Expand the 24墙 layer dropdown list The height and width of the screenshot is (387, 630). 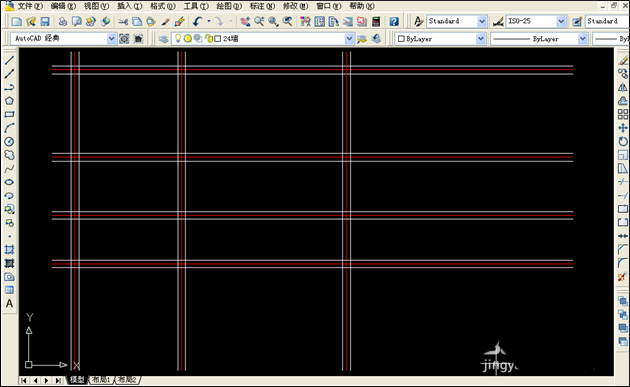[349, 39]
